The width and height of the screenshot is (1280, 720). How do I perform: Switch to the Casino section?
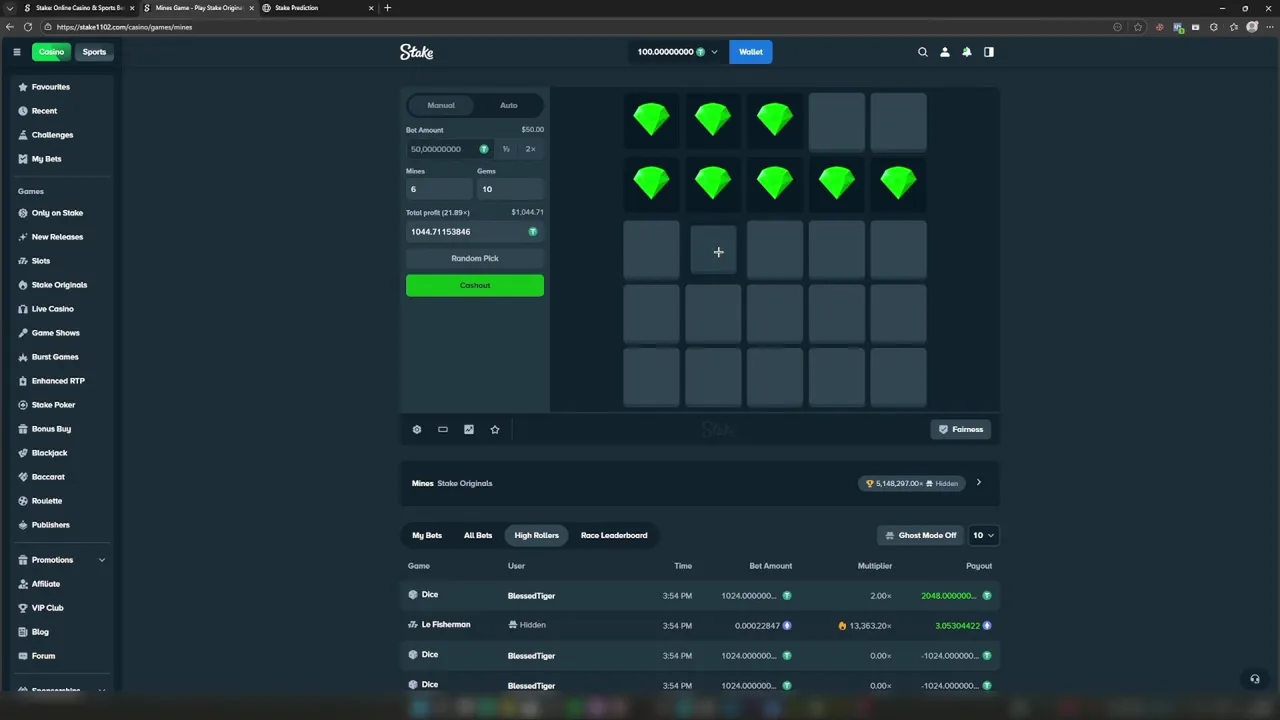51,52
